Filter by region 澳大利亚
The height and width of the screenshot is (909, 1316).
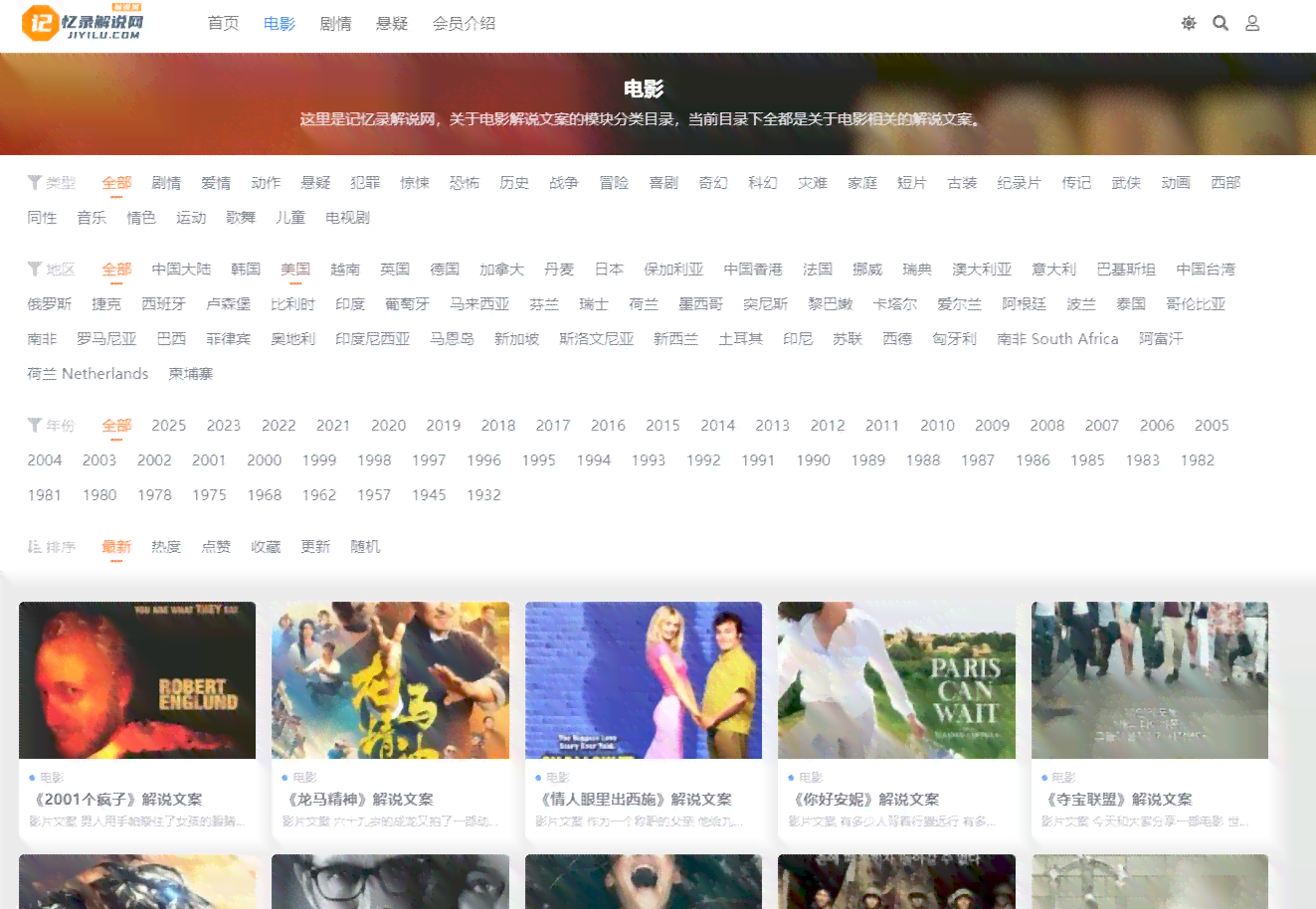coord(982,270)
